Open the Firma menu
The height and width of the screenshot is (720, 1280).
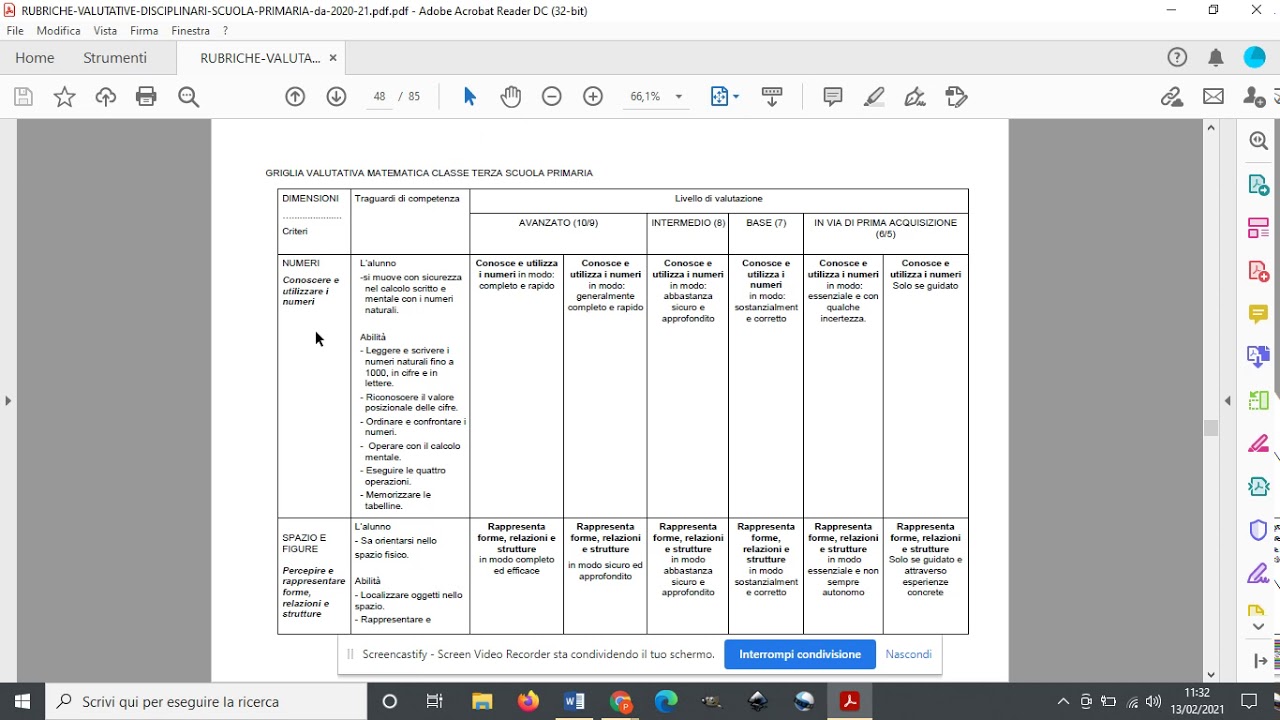144,31
